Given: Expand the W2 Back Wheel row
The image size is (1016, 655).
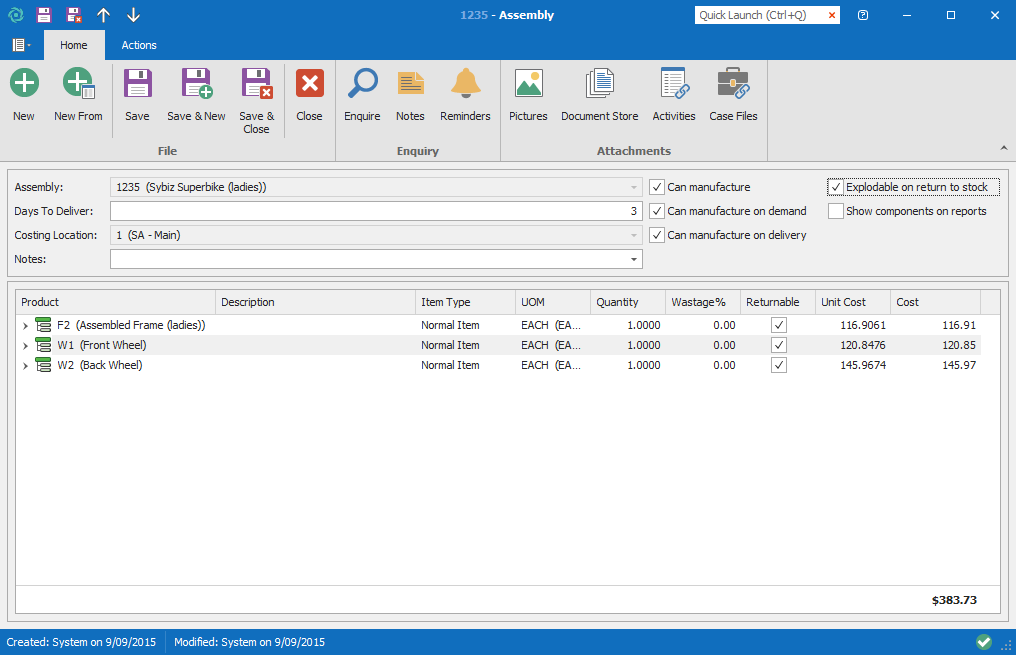Looking at the screenshot, I should click(26, 366).
